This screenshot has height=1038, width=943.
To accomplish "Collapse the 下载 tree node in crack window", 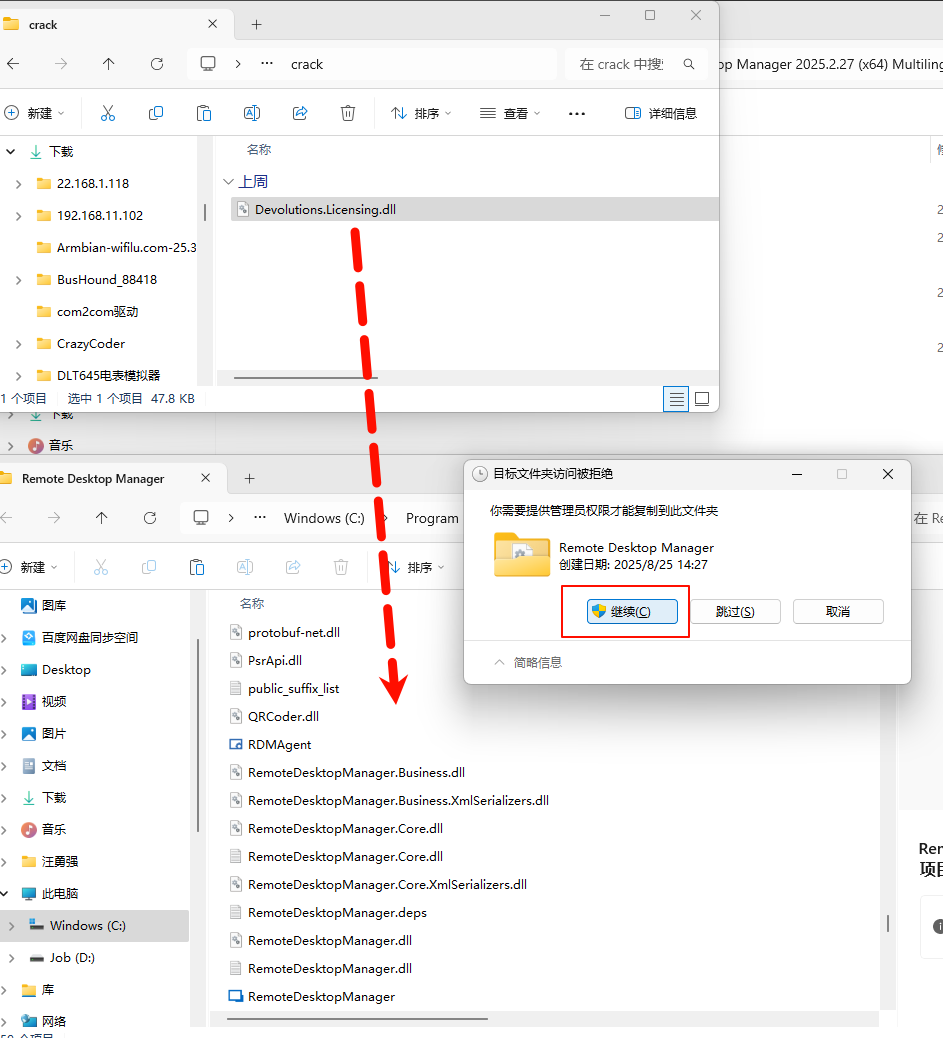I will pyautogui.click(x=11, y=152).
